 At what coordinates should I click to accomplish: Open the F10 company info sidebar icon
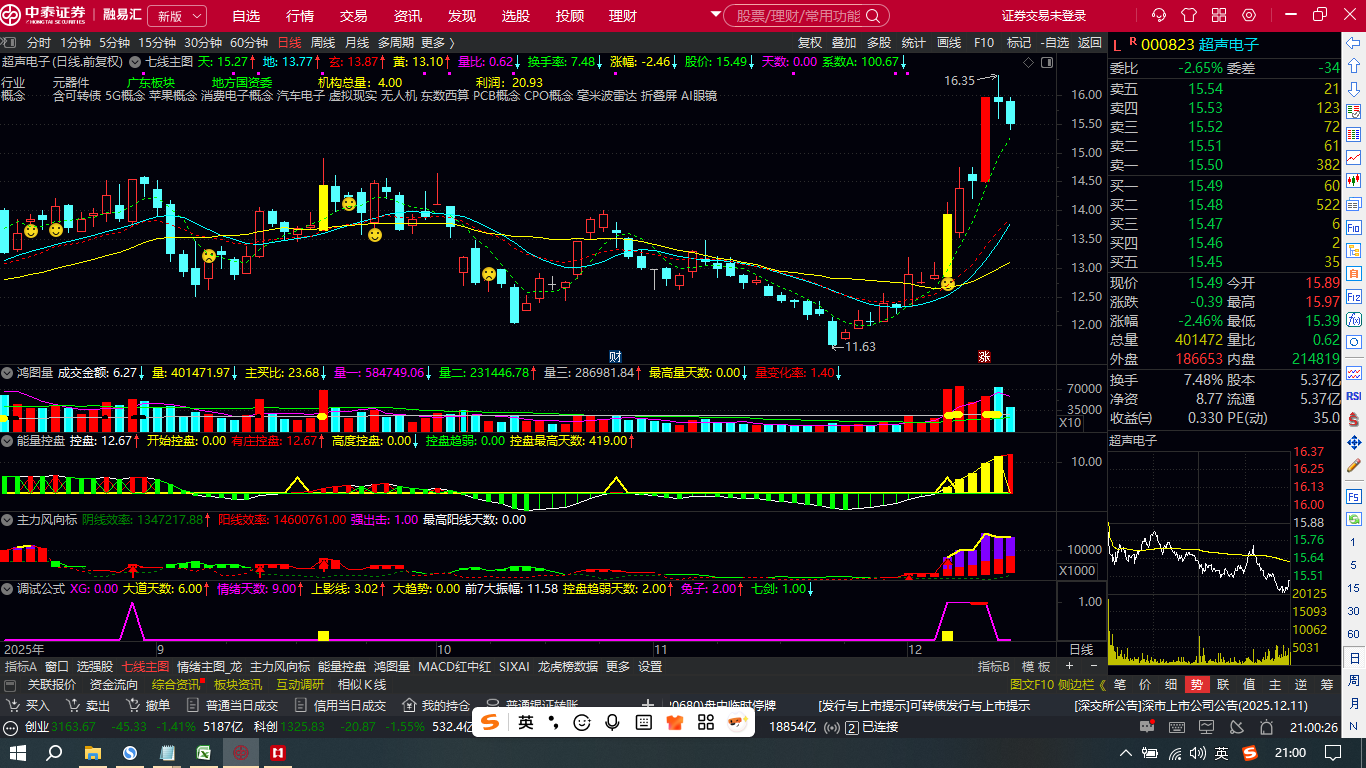click(1354, 228)
